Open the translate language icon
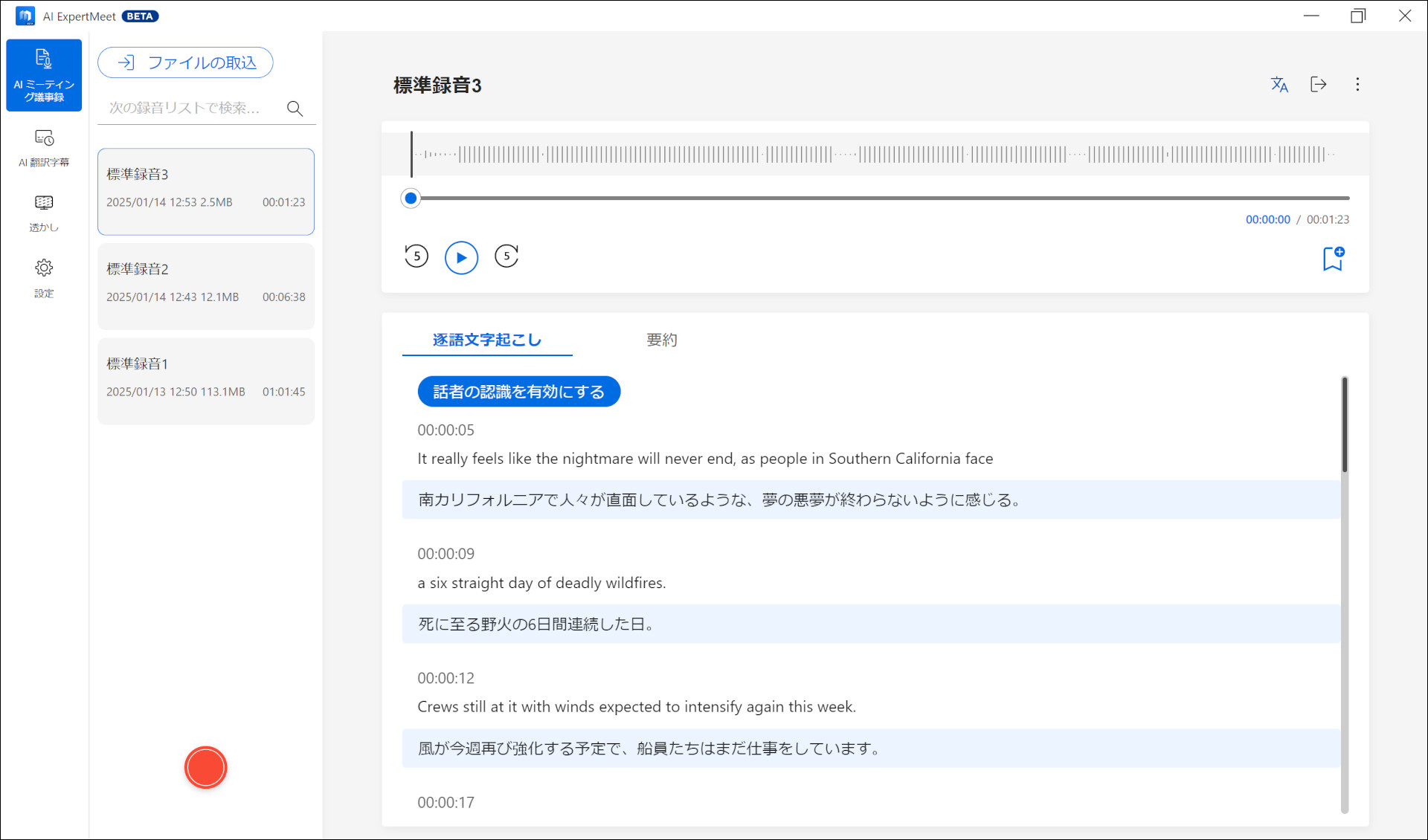1428x840 pixels. 1279,85
